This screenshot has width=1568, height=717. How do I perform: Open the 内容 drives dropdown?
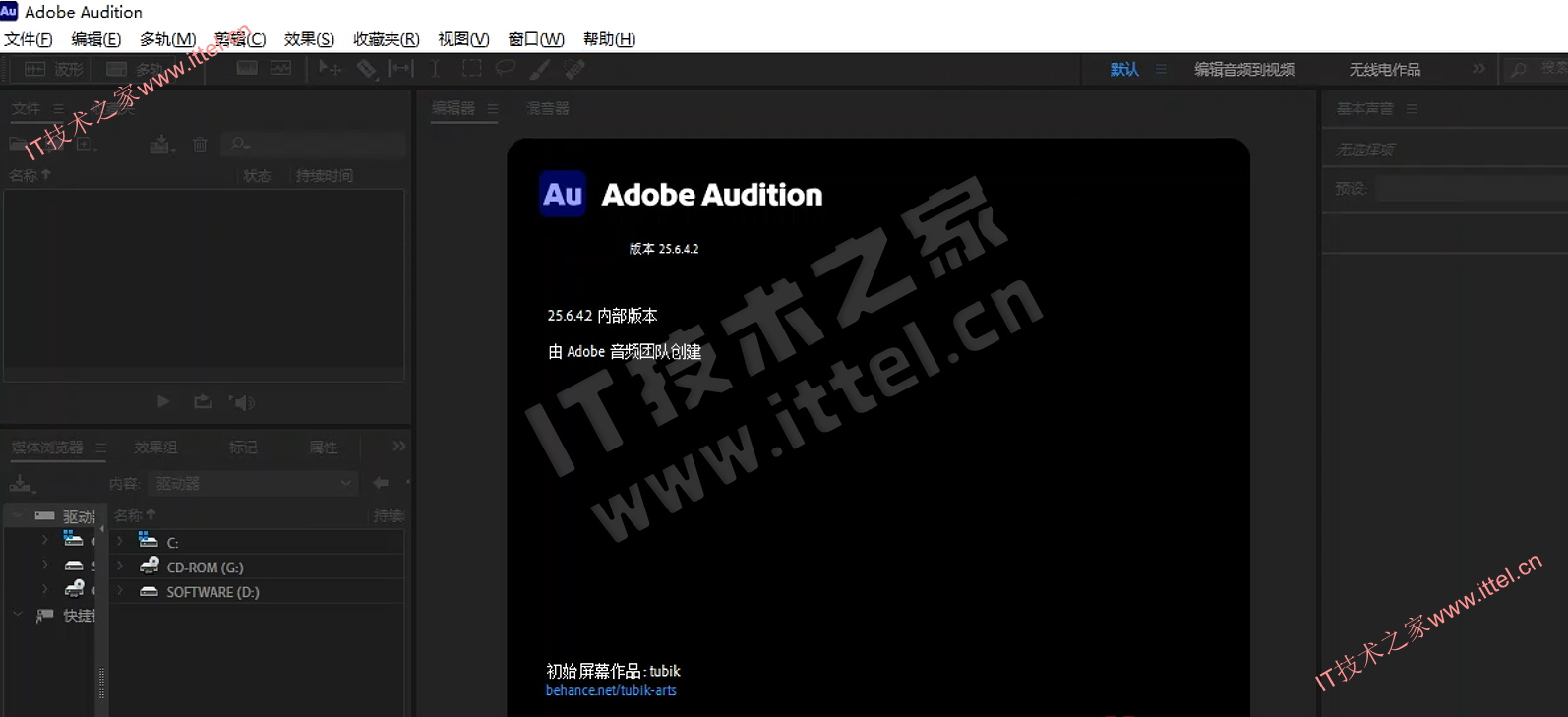click(253, 483)
